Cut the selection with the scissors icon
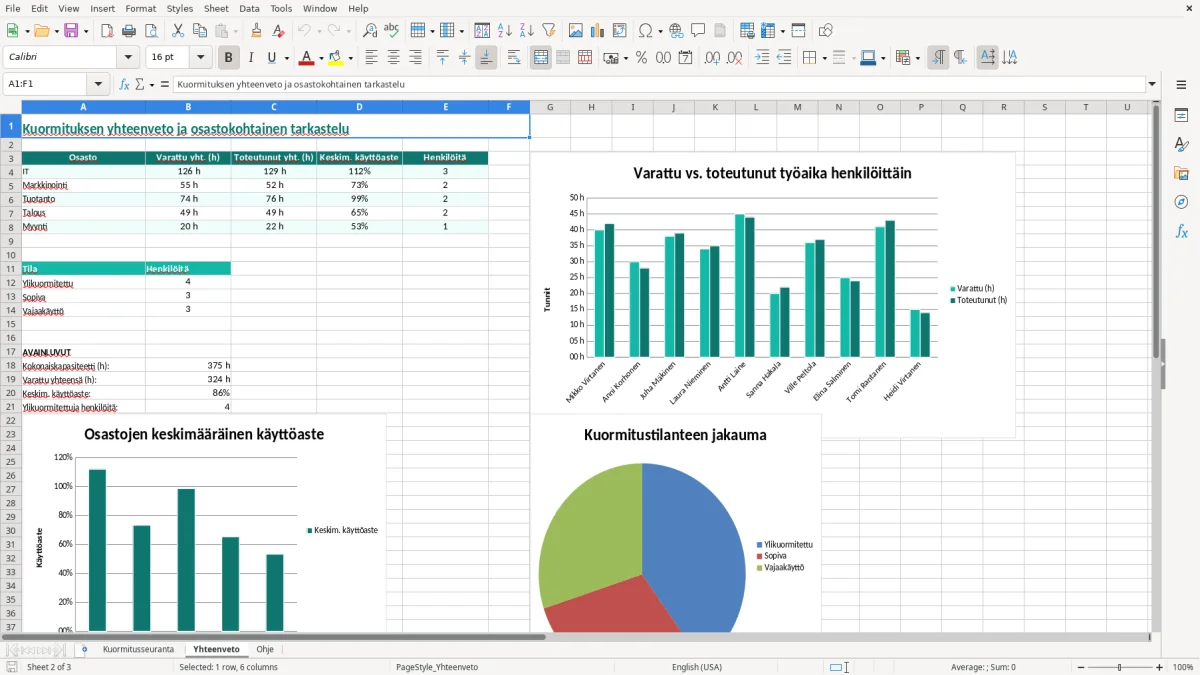 (177, 31)
